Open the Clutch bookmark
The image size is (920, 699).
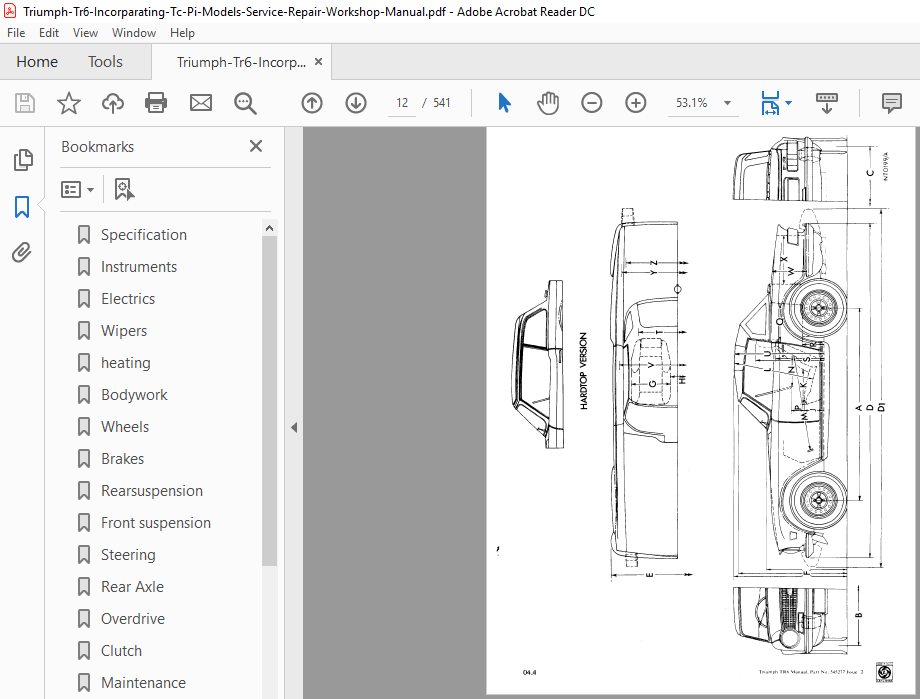click(121, 651)
